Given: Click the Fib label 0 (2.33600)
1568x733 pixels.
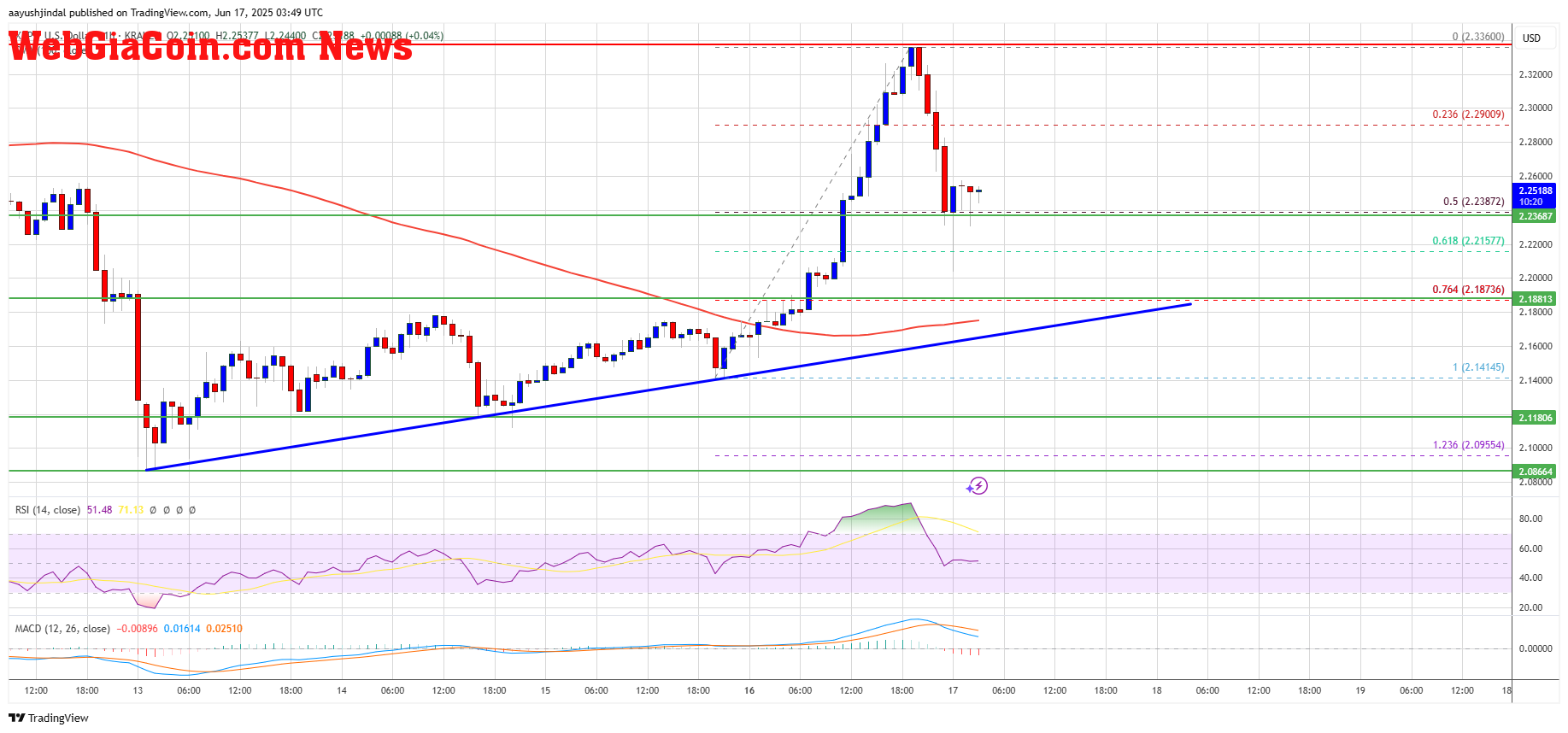Looking at the screenshot, I should pyautogui.click(x=1478, y=37).
